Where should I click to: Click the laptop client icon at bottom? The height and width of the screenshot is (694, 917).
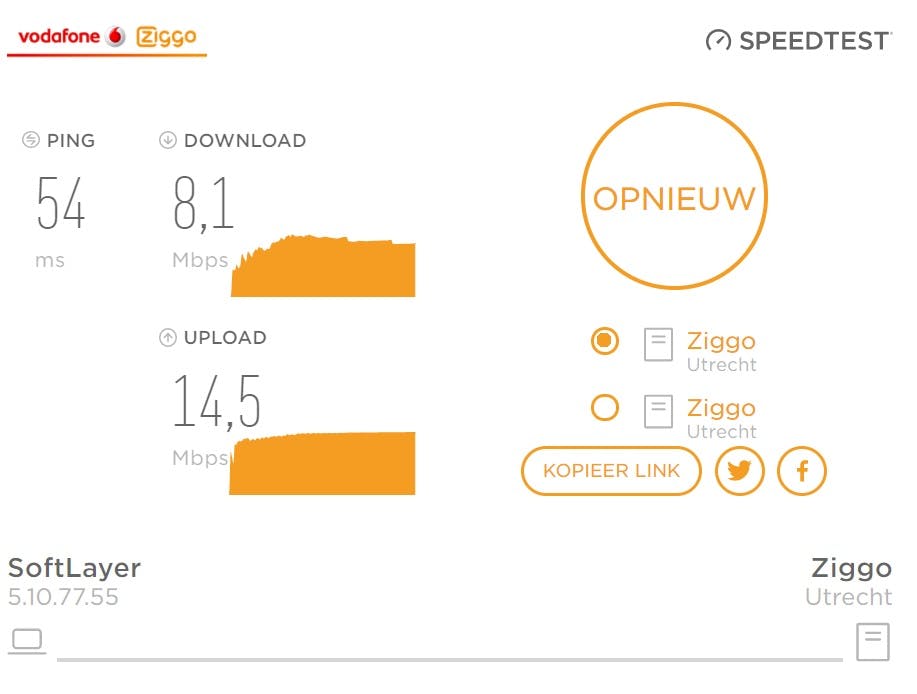(27, 640)
